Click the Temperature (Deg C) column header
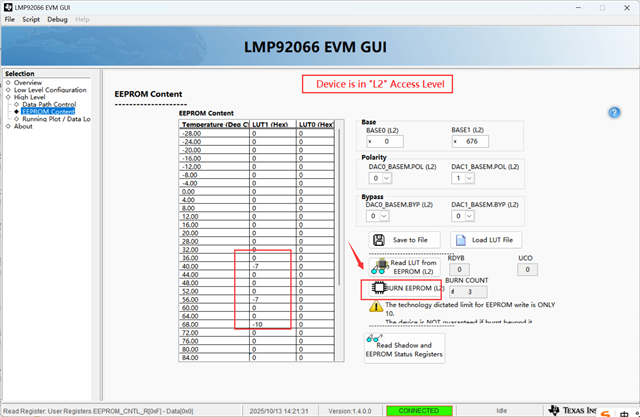 tap(215, 124)
